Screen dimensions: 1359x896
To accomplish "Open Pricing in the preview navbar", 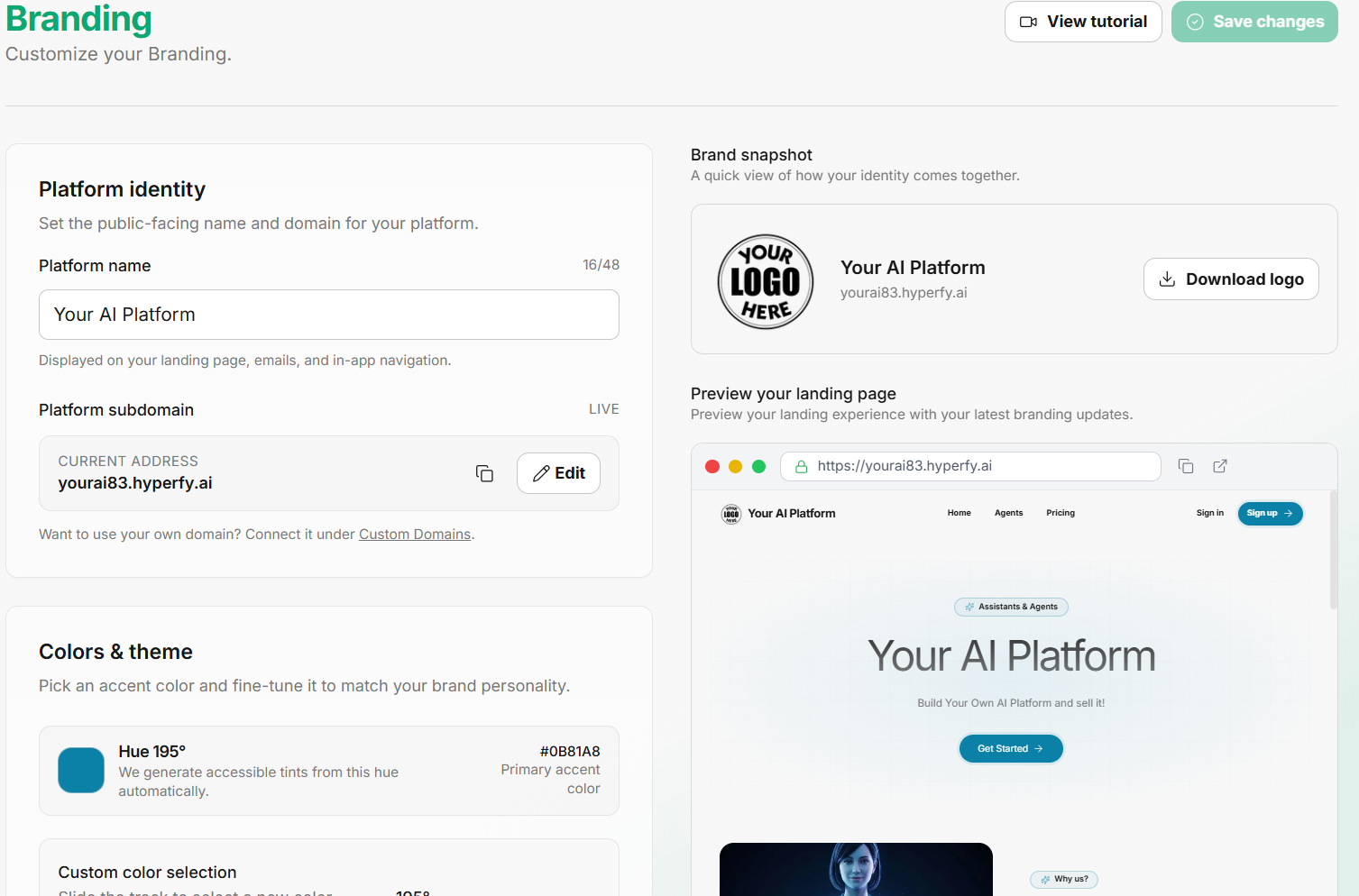I will [1061, 513].
